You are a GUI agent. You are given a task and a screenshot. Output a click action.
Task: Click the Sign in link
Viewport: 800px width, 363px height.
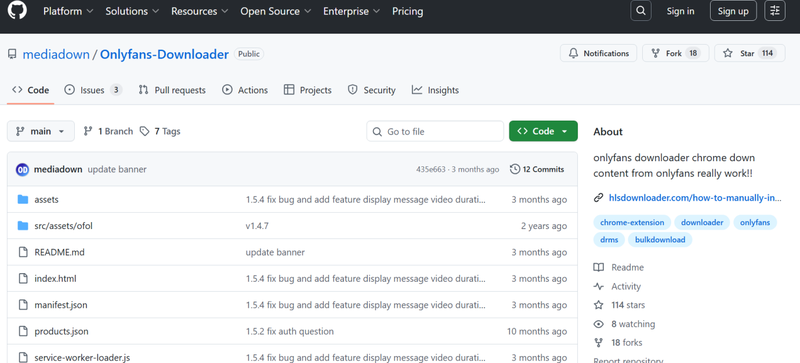(x=680, y=11)
